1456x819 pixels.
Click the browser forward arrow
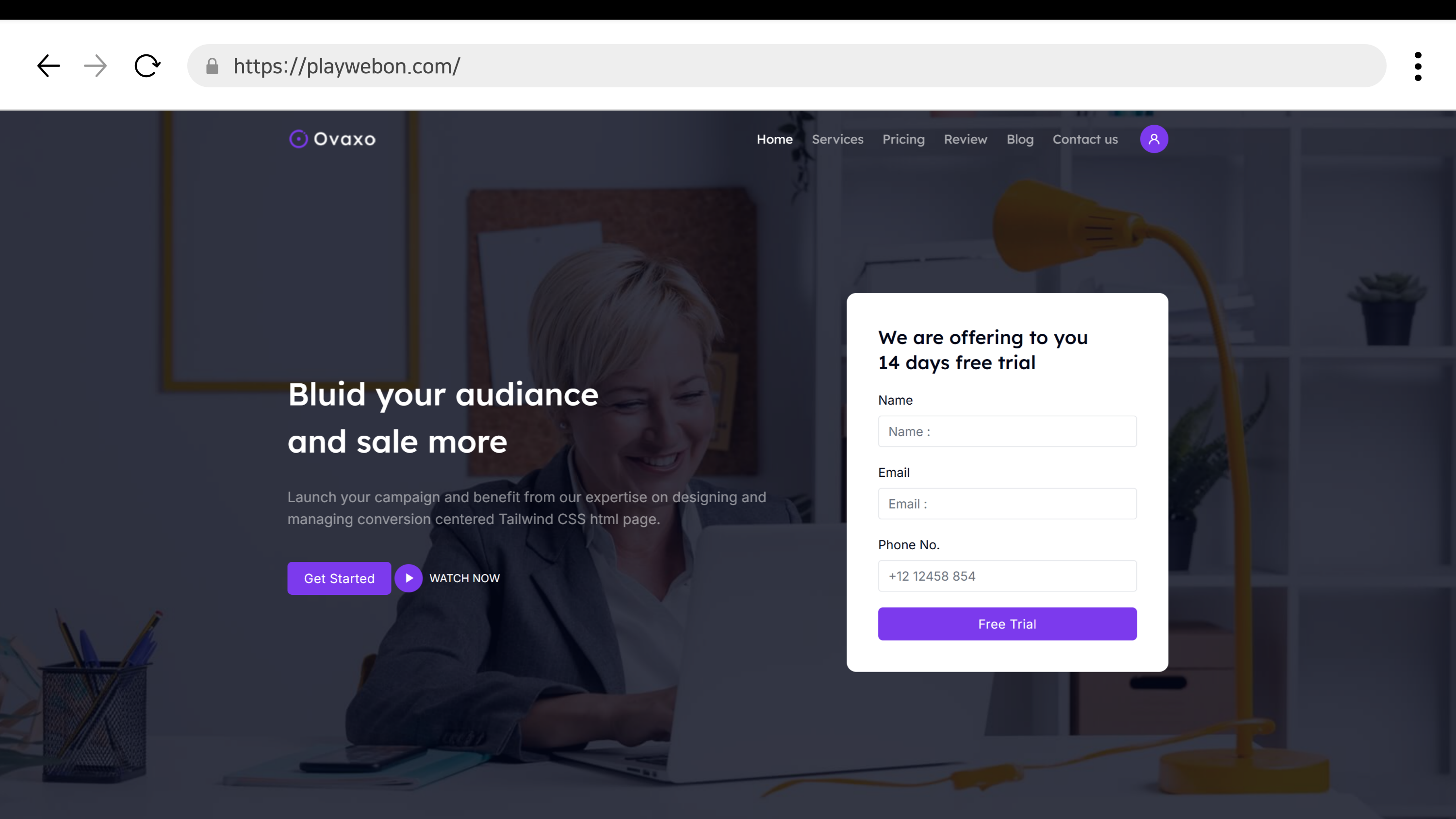pos(95,66)
